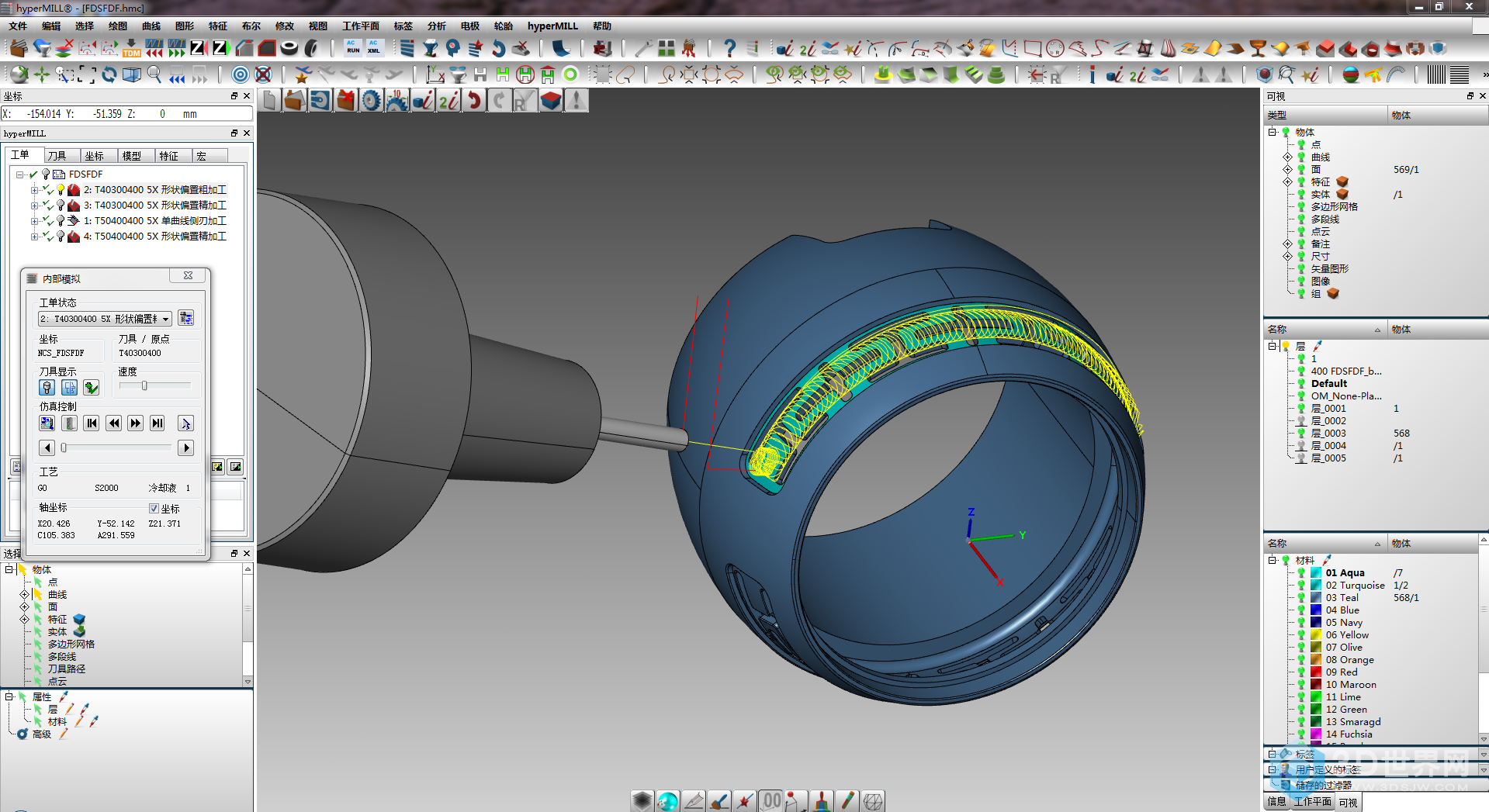Click the 2i info icon above viewport

(448, 101)
